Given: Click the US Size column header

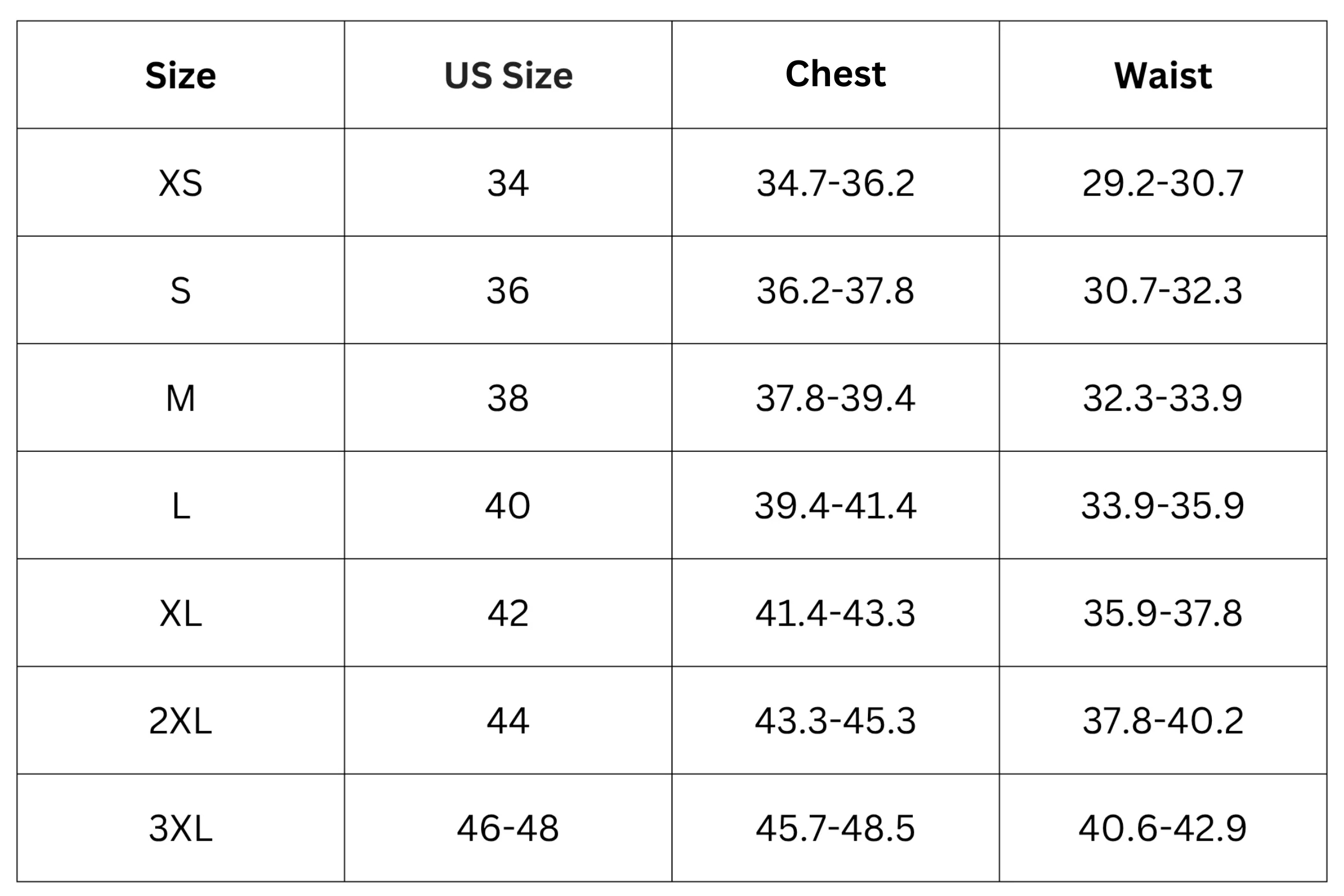Looking at the screenshot, I should click(508, 76).
